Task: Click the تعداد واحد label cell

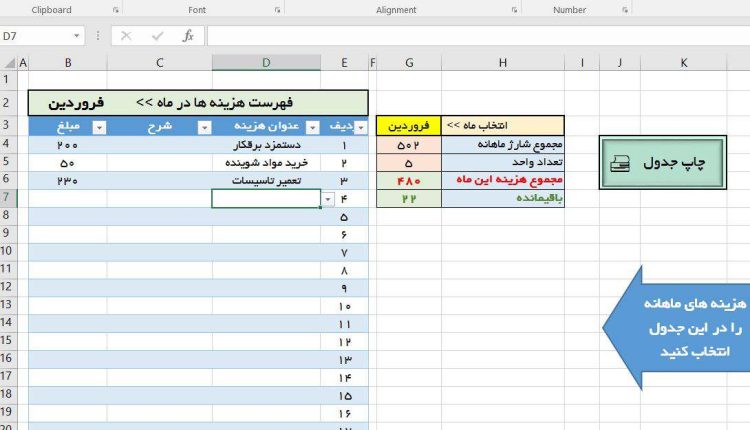Action: click(503, 163)
